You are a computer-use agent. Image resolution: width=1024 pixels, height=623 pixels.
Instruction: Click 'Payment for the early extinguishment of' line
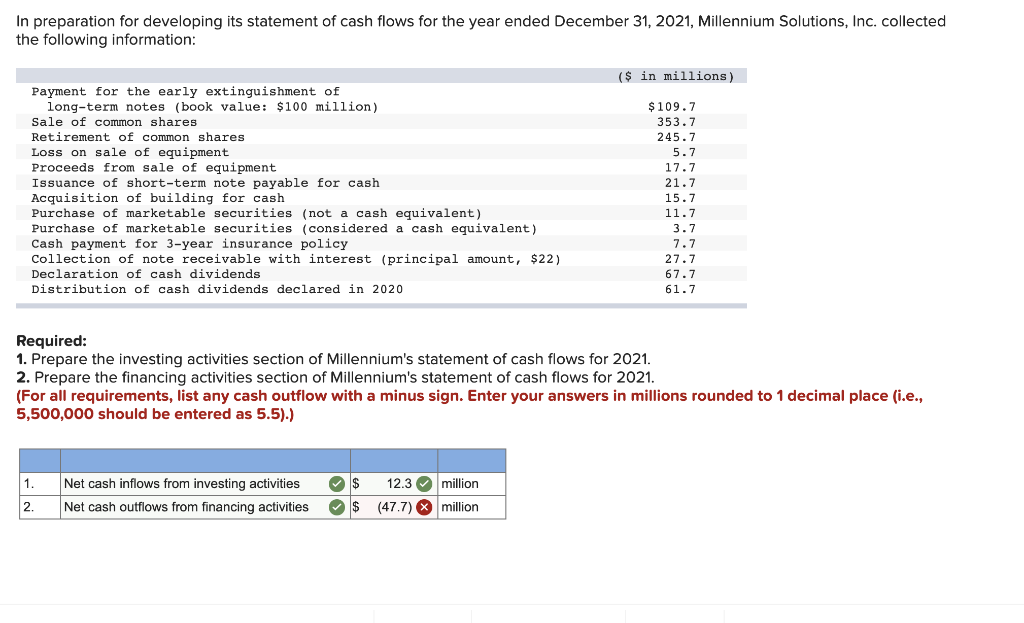[185, 91]
